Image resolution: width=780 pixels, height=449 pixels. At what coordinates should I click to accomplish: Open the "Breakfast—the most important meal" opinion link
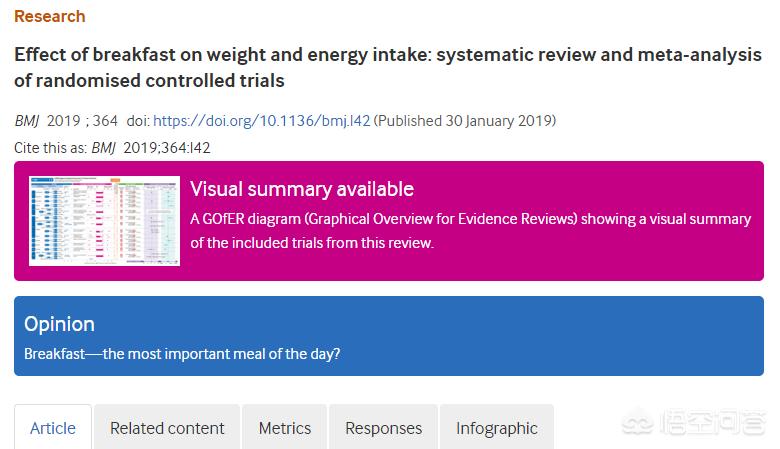(x=182, y=354)
